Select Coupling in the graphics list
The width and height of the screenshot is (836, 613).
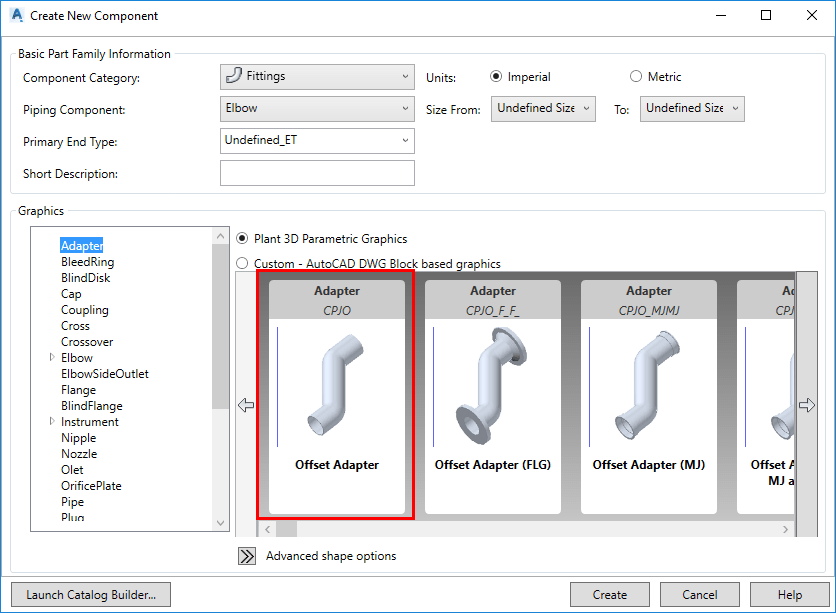(x=84, y=310)
